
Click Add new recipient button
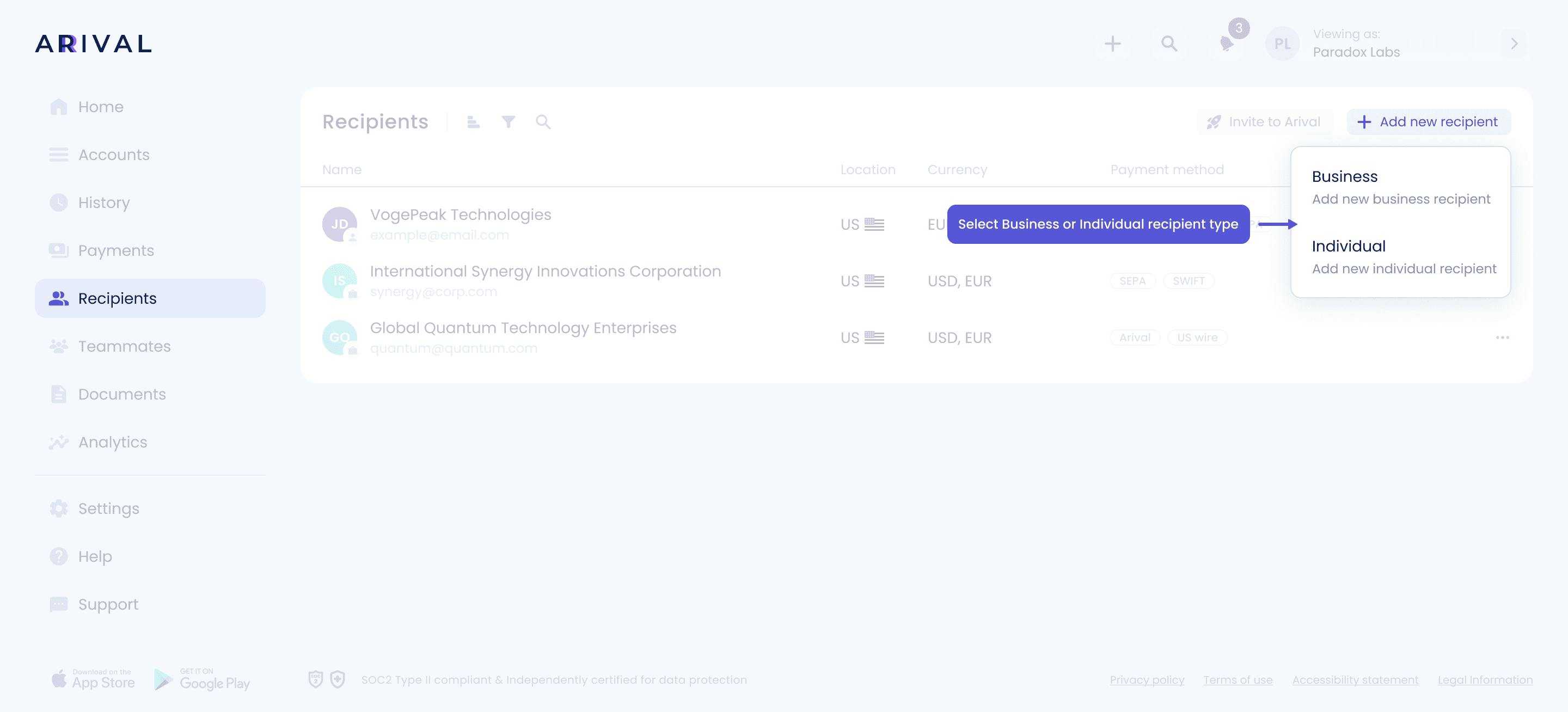1429,122
